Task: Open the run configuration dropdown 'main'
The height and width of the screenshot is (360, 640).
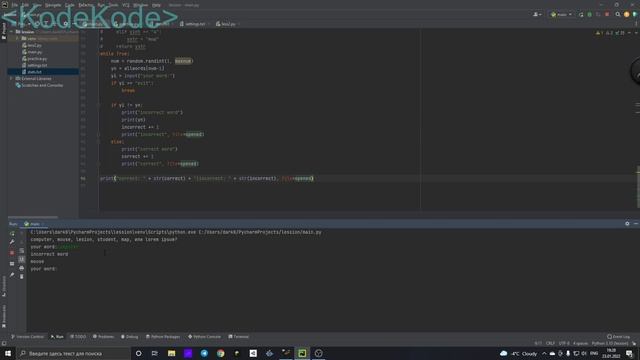Action: pos(561,14)
